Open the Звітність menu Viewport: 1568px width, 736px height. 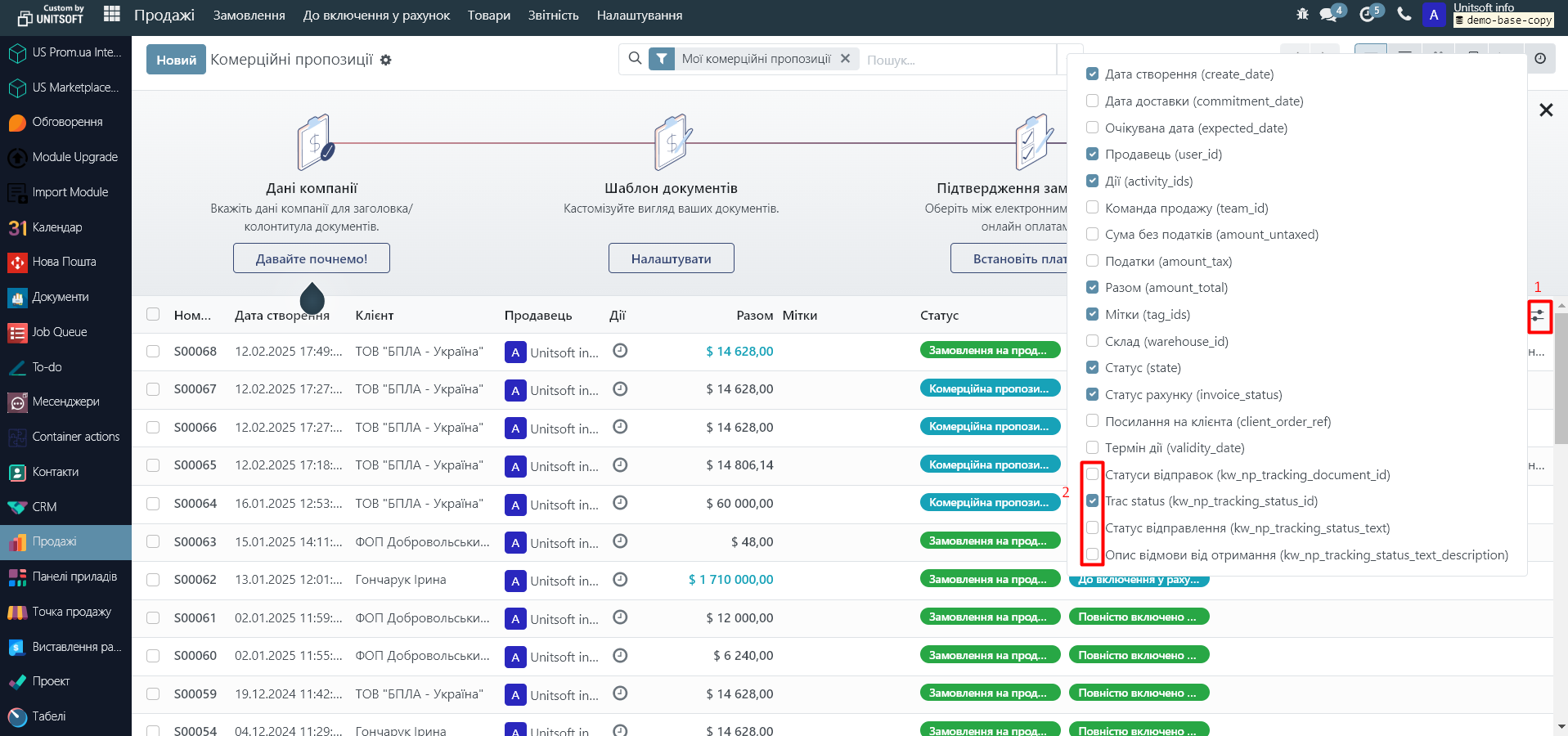553,16
